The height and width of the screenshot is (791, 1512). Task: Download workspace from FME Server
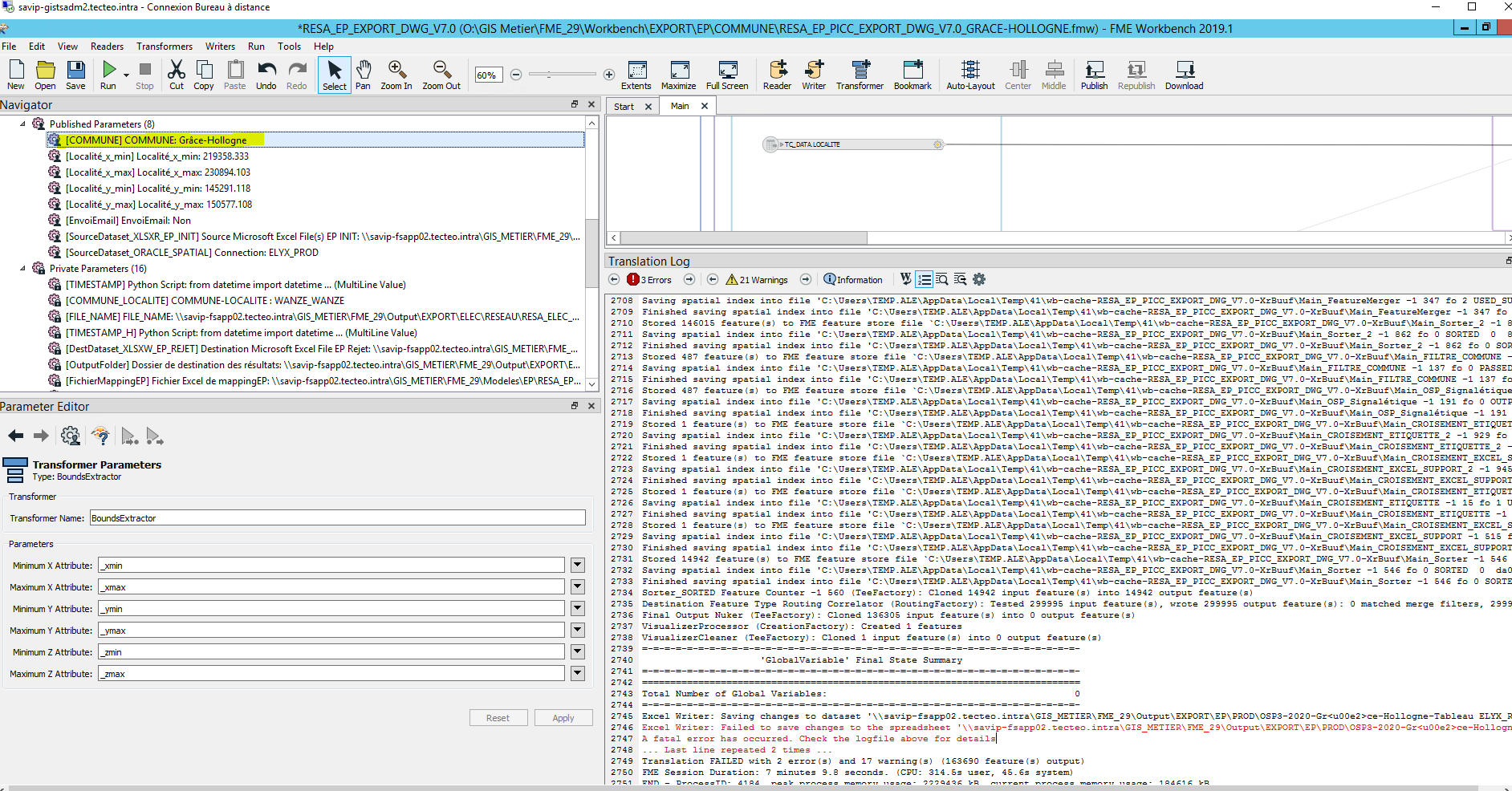[x=1185, y=75]
